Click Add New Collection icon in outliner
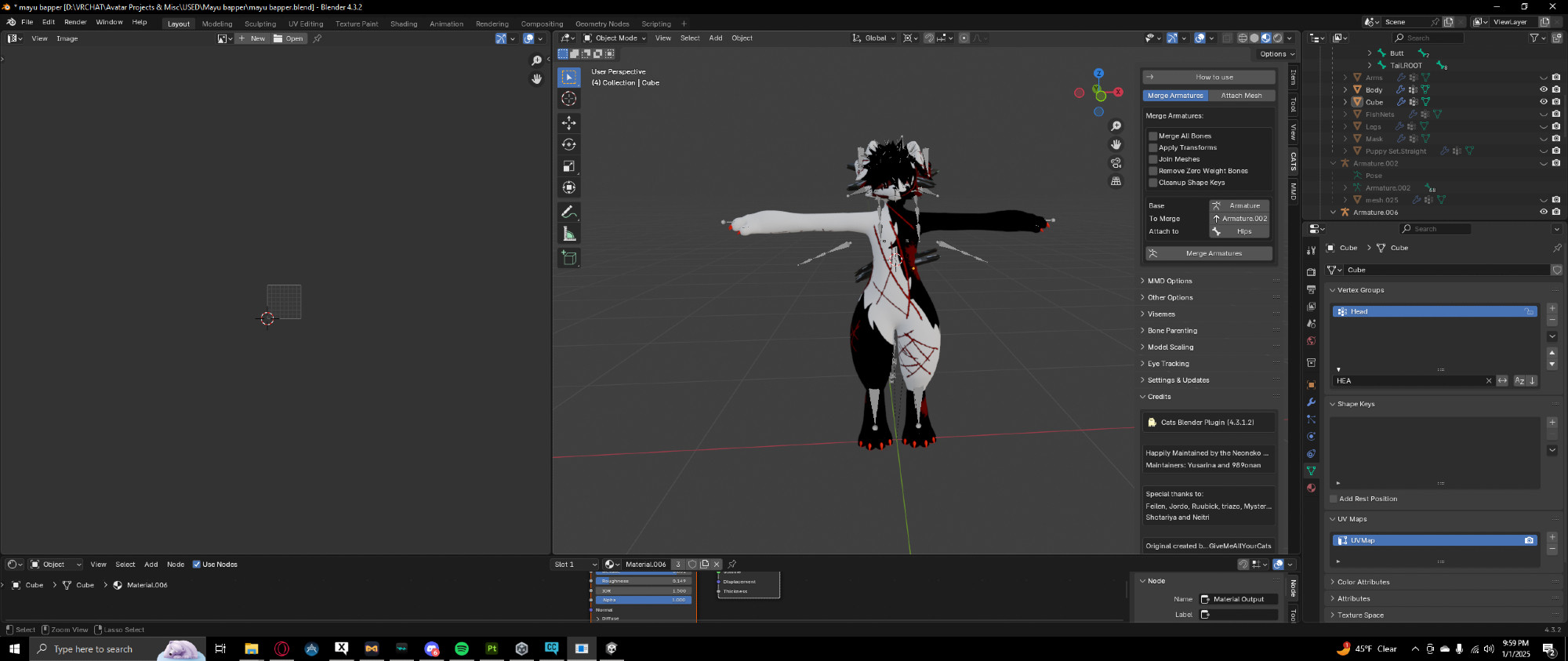1568x661 pixels. tap(1557, 38)
